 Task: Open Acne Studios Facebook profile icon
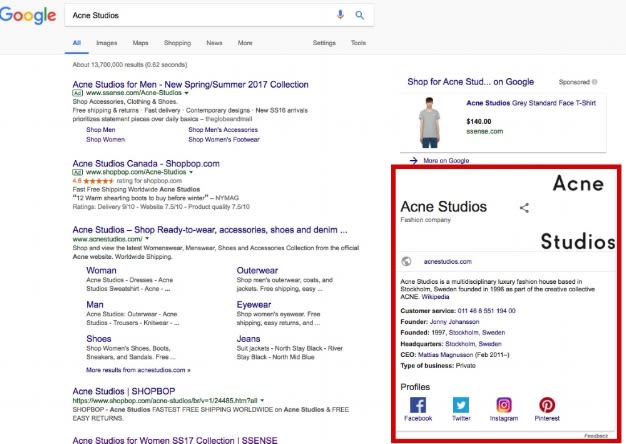click(418, 405)
